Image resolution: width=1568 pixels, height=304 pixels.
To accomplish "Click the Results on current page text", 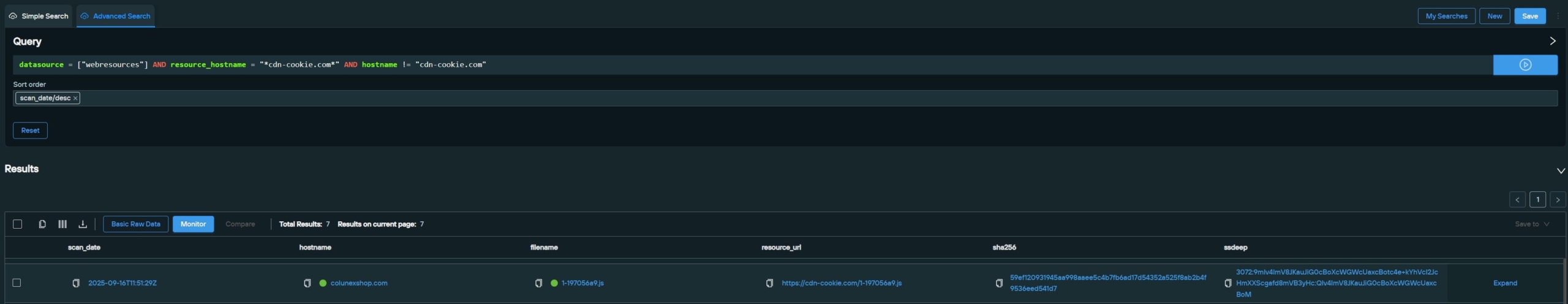I will (380, 224).
